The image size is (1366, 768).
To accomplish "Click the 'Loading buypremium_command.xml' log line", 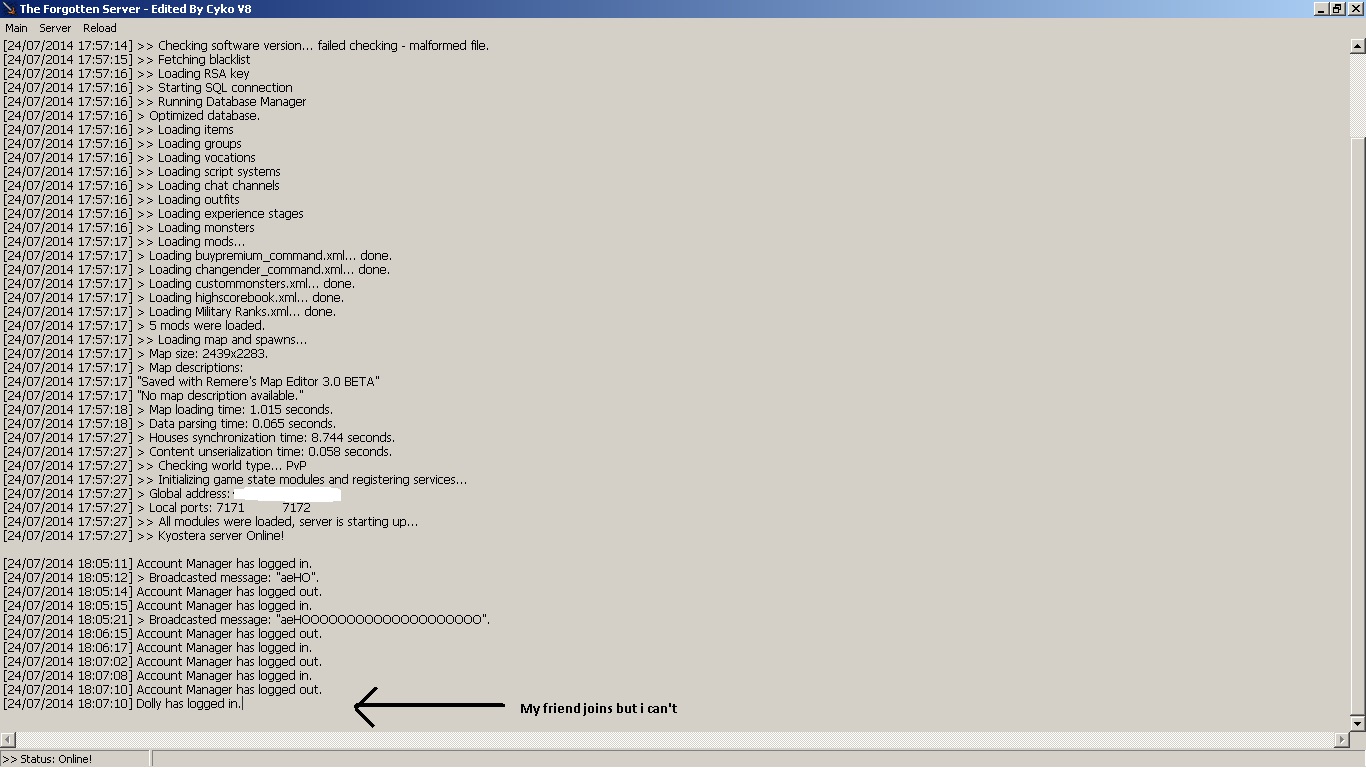I will 197,256.
